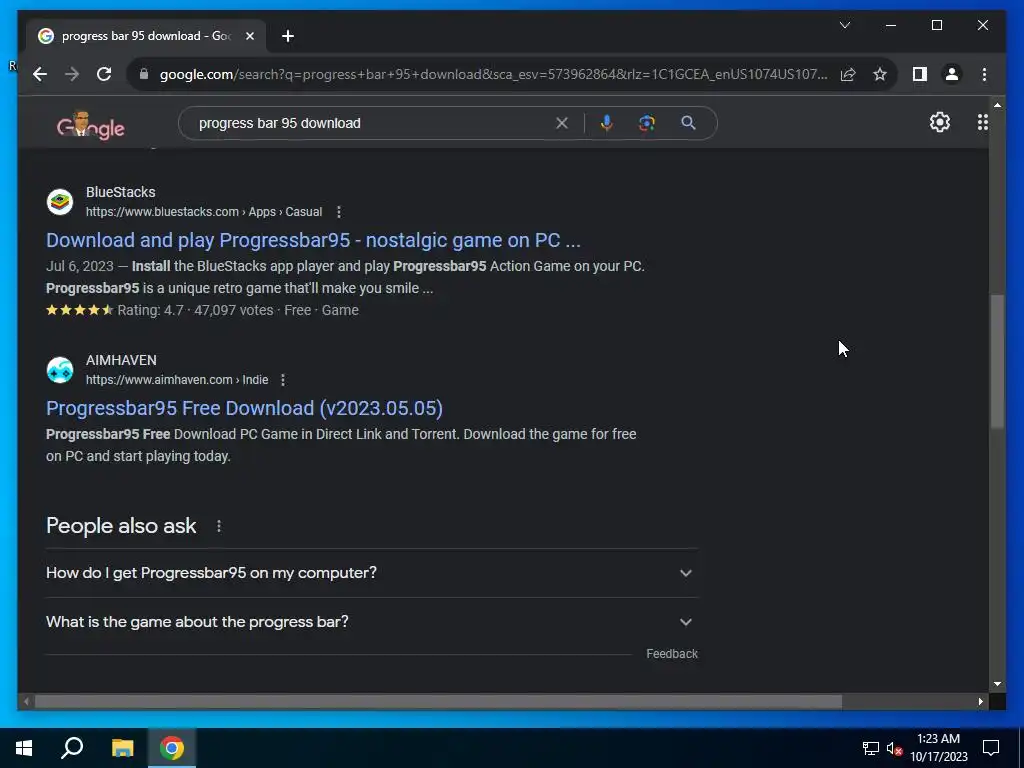Screen dimensions: 1024x768
Task: Share this page from address bar
Action: coord(848,74)
